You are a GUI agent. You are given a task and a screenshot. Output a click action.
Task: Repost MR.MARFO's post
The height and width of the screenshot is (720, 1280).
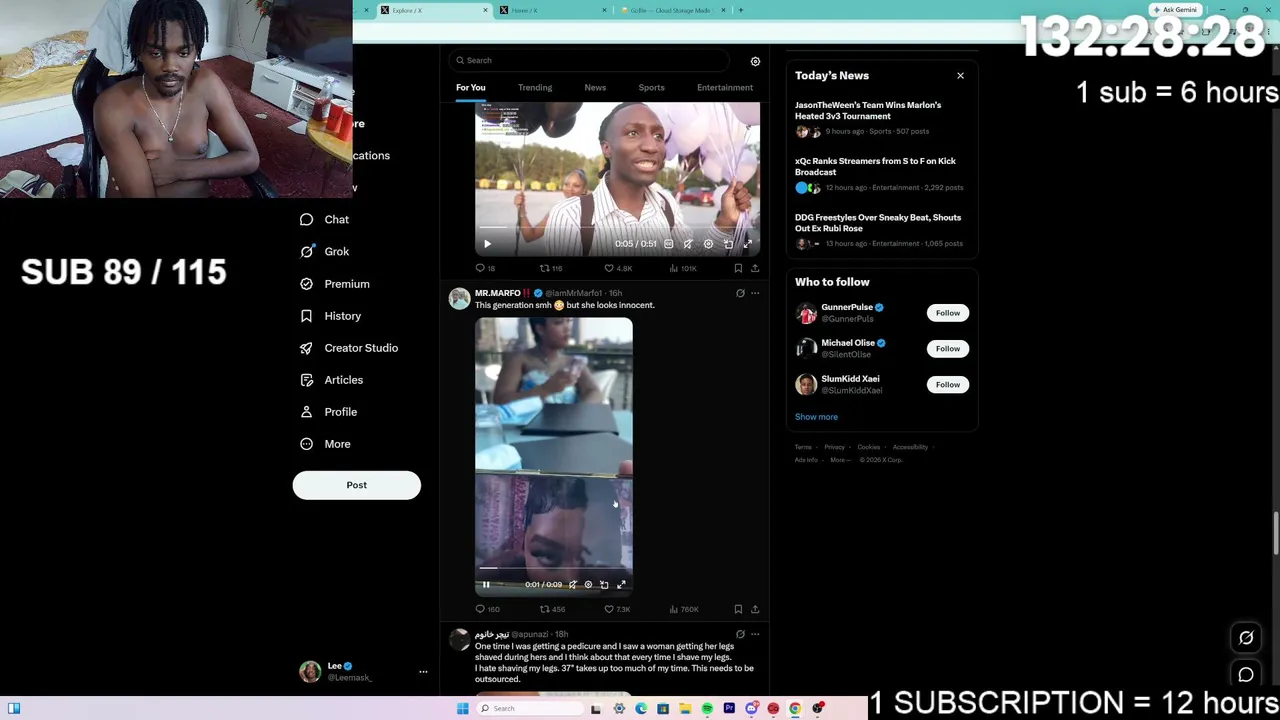[545, 609]
